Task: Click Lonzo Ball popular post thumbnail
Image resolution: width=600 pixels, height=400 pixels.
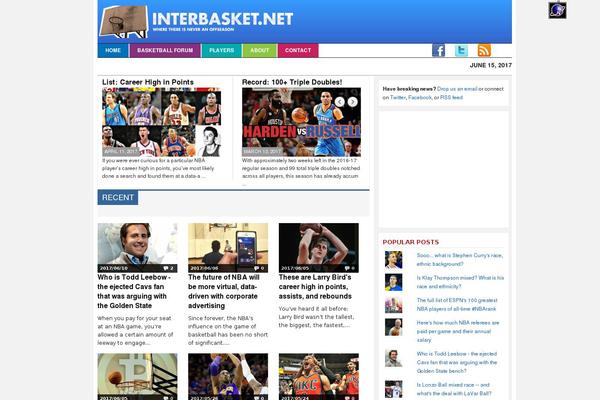Action: point(393,389)
